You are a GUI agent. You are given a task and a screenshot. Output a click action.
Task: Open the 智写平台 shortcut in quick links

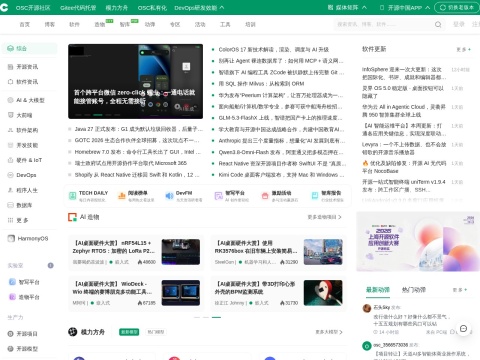click(x=232, y=196)
